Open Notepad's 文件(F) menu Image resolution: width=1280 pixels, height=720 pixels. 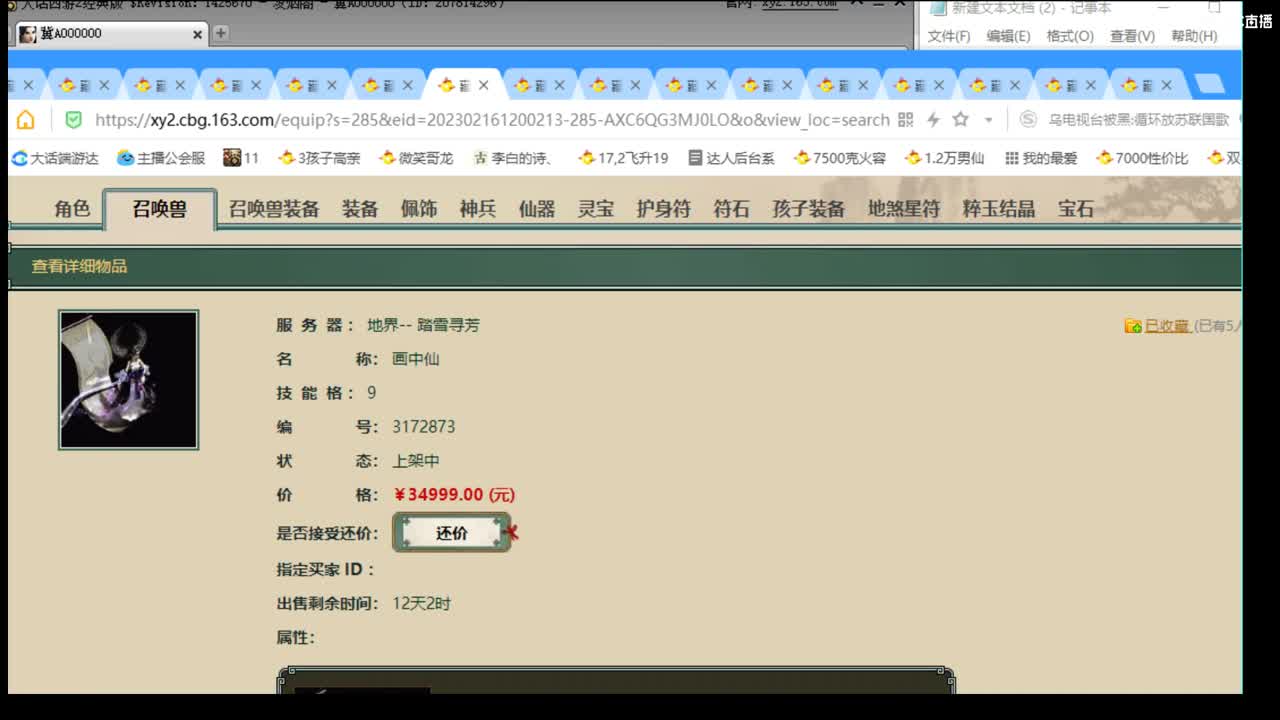pyautogui.click(x=949, y=36)
